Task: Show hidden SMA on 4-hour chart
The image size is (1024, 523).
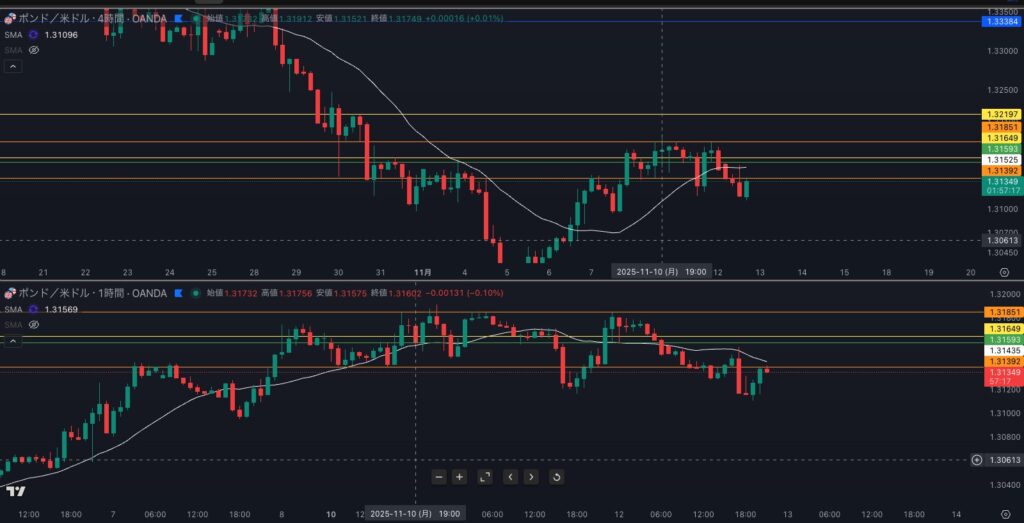Action: (33, 49)
